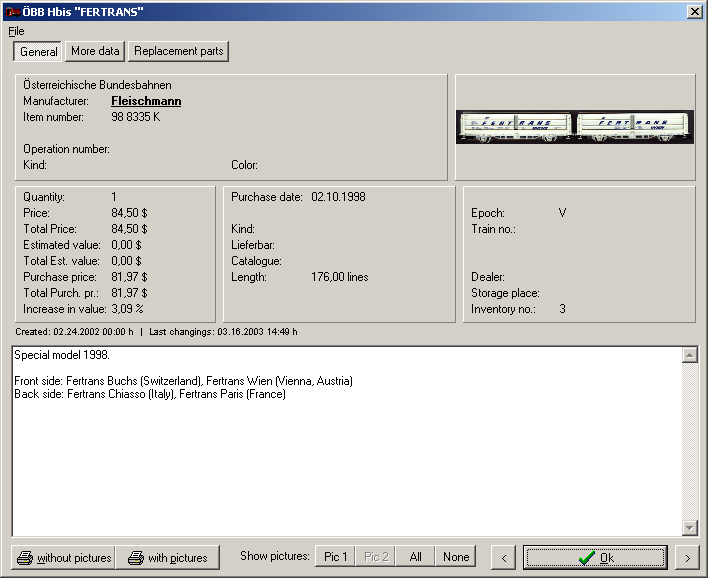Viewport: 708px width, 578px height.
Task: Select None for show pictures
Action: (x=456, y=557)
